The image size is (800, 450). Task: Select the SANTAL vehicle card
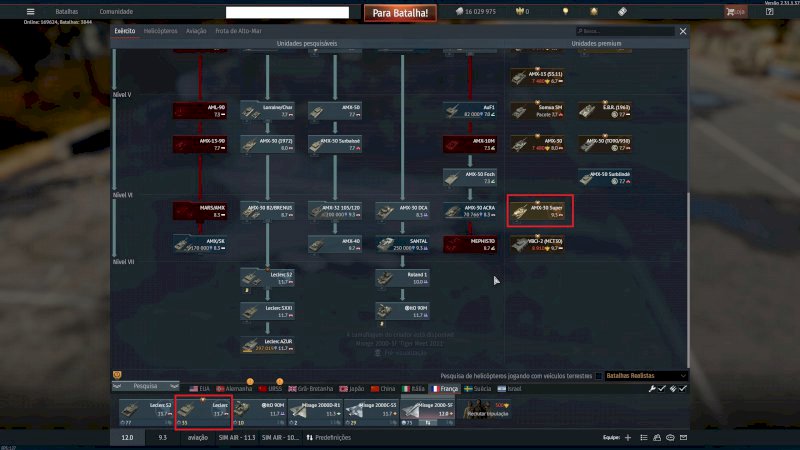pyautogui.click(x=403, y=244)
